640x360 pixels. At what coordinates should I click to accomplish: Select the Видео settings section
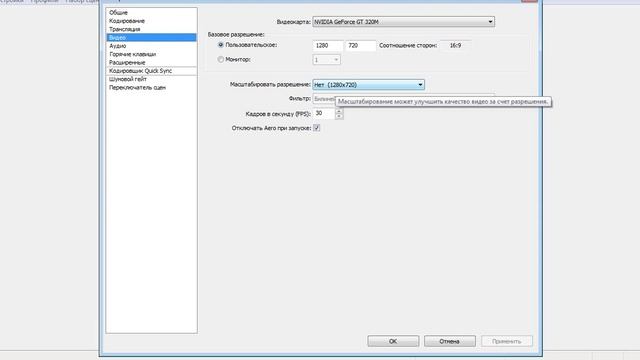pyautogui.click(x=151, y=38)
